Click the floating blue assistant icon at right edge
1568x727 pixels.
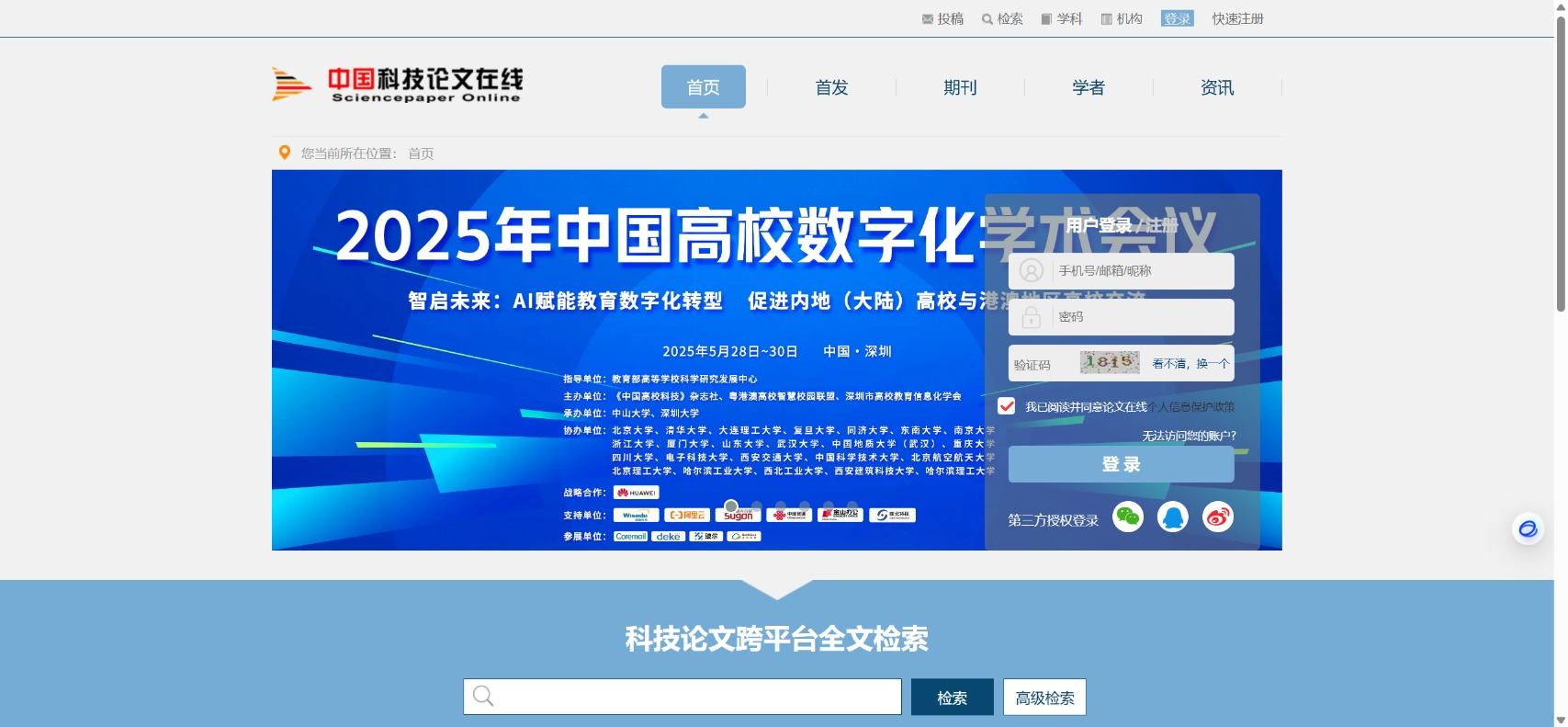click(1529, 528)
